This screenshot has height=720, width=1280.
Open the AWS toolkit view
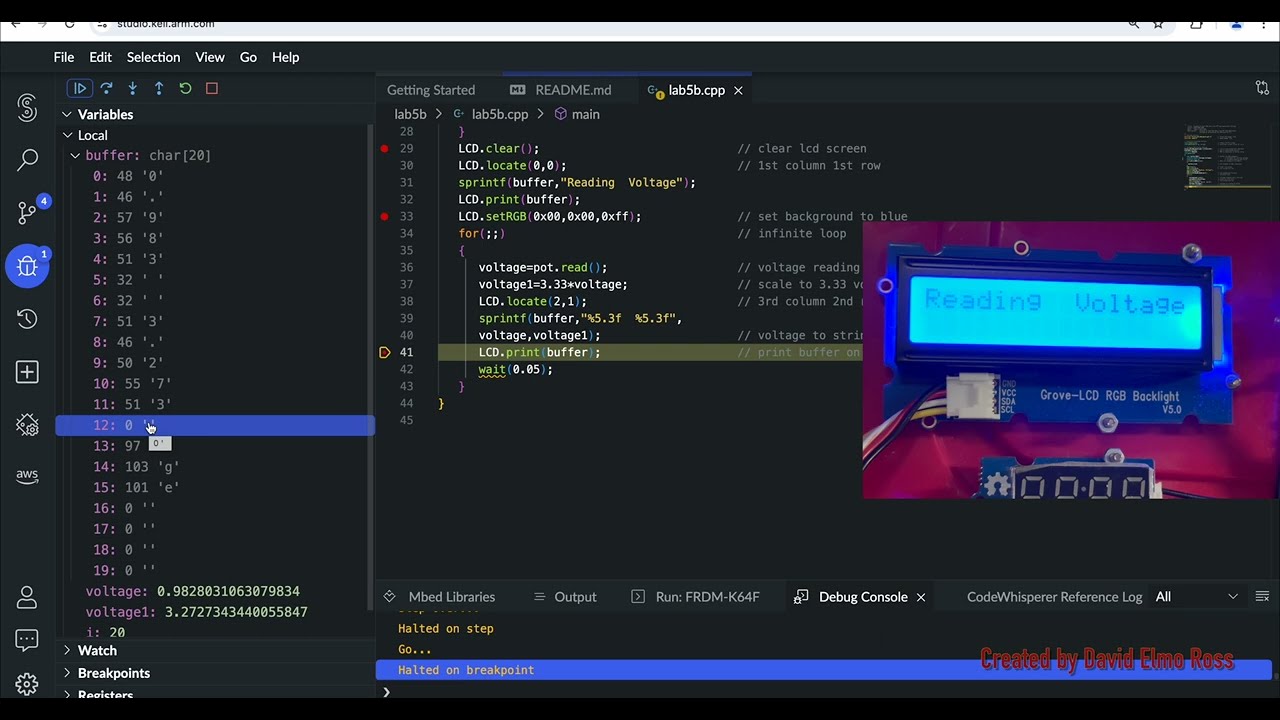pos(27,475)
